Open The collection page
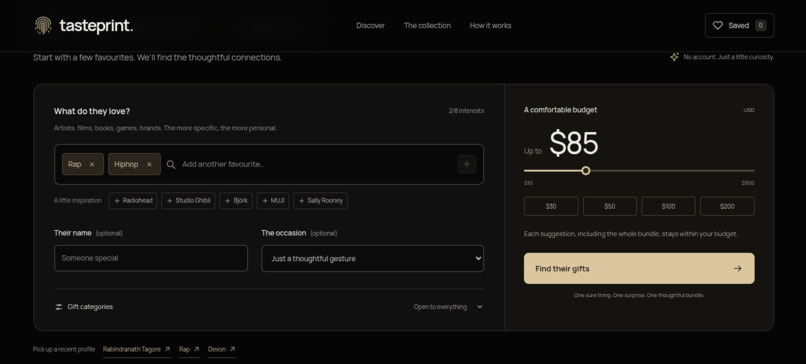This screenshot has width=806, height=364. (x=427, y=25)
